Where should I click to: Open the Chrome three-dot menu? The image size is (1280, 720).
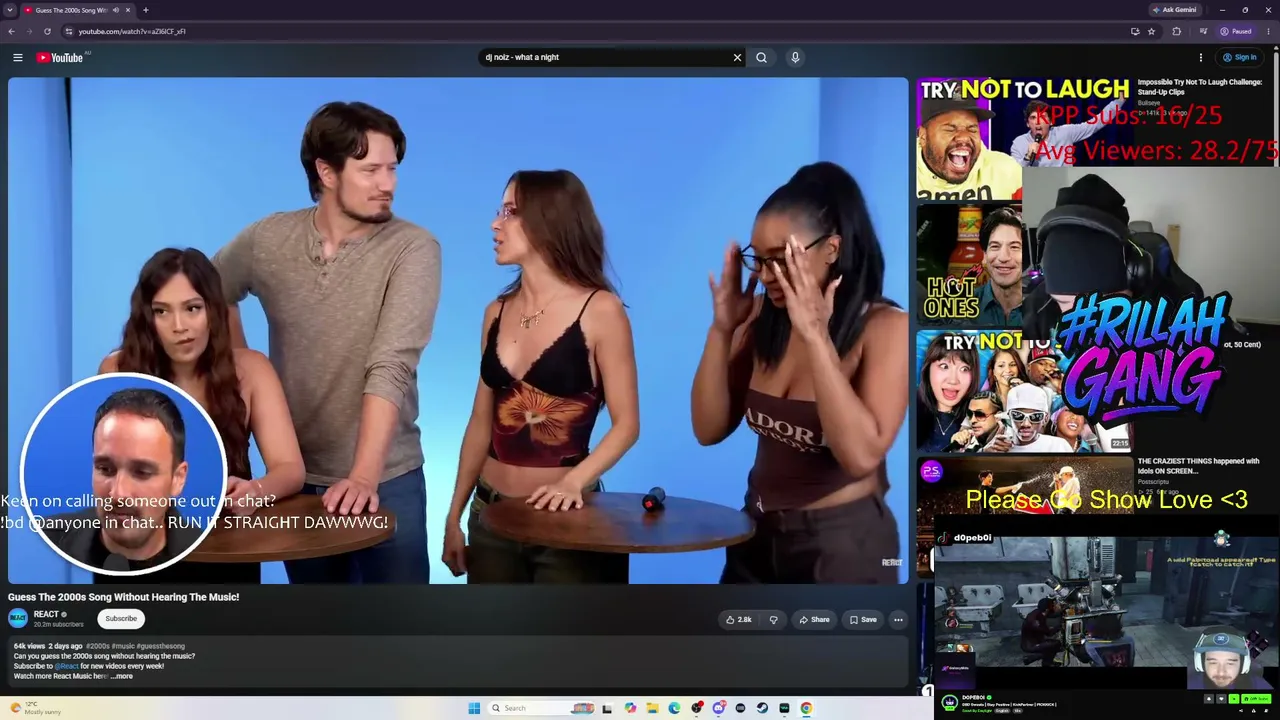click(x=1268, y=31)
